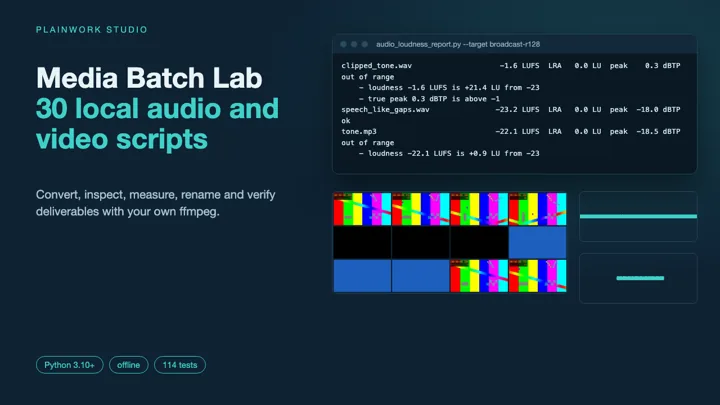Click the terminal title audio_loudness_report.py
This screenshot has width=720, height=405.
tap(458, 45)
